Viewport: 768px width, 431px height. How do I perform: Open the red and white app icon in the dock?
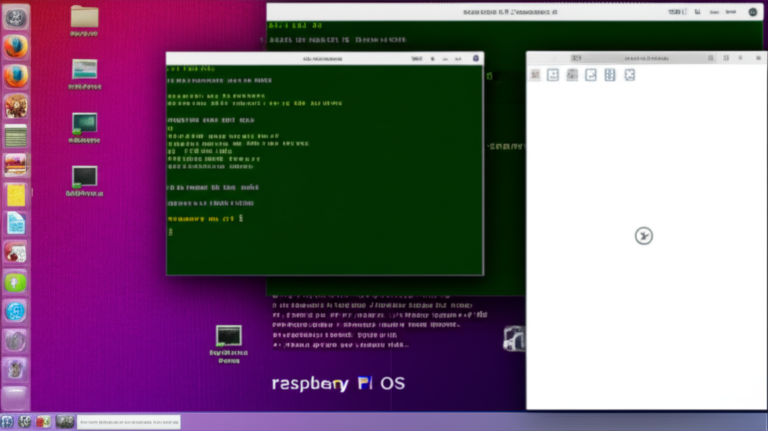(x=16, y=253)
